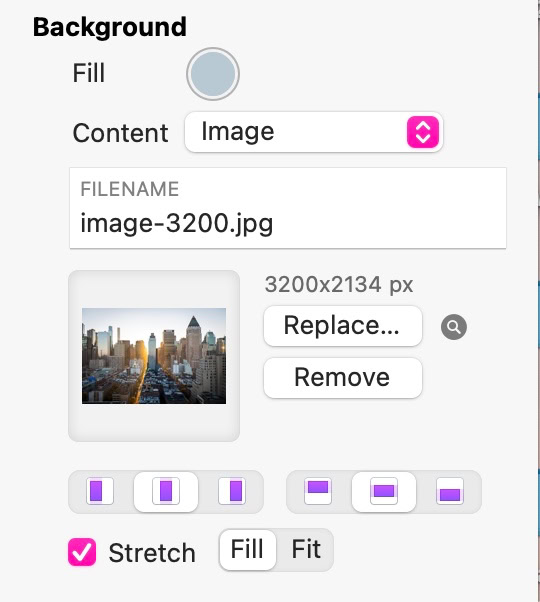Align background image to the bottom
Viewport: 540px width, 602px height.
click(x=450, y=491)
